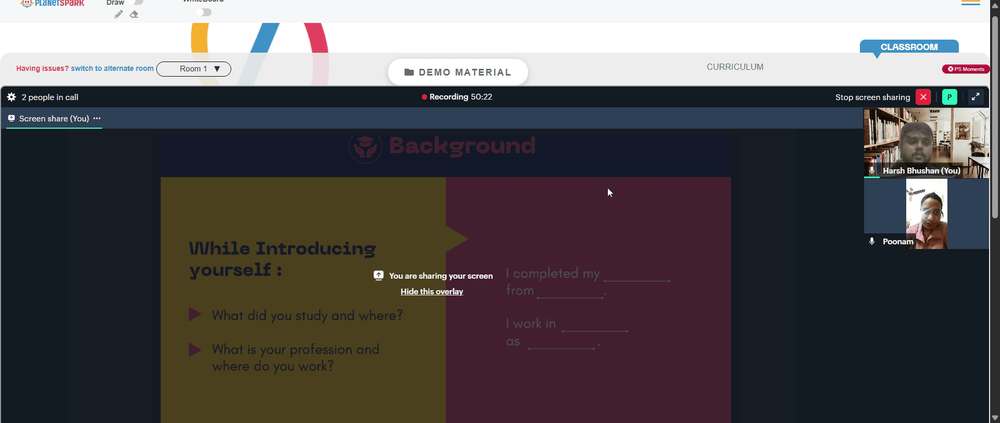Select Poonam's video tile
The width and height of the screenshot is (1000, 423).
click(926, 214)
